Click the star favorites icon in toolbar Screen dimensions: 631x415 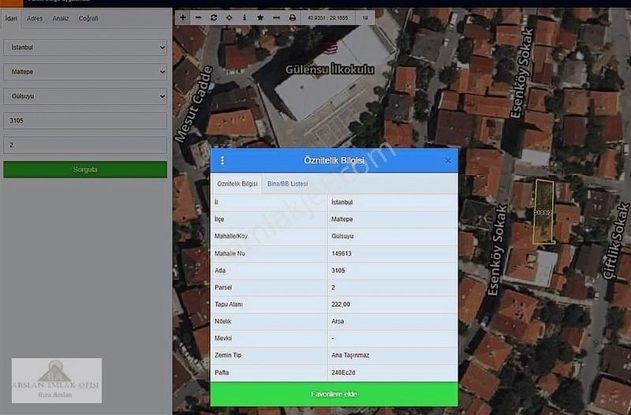(260, 18)
